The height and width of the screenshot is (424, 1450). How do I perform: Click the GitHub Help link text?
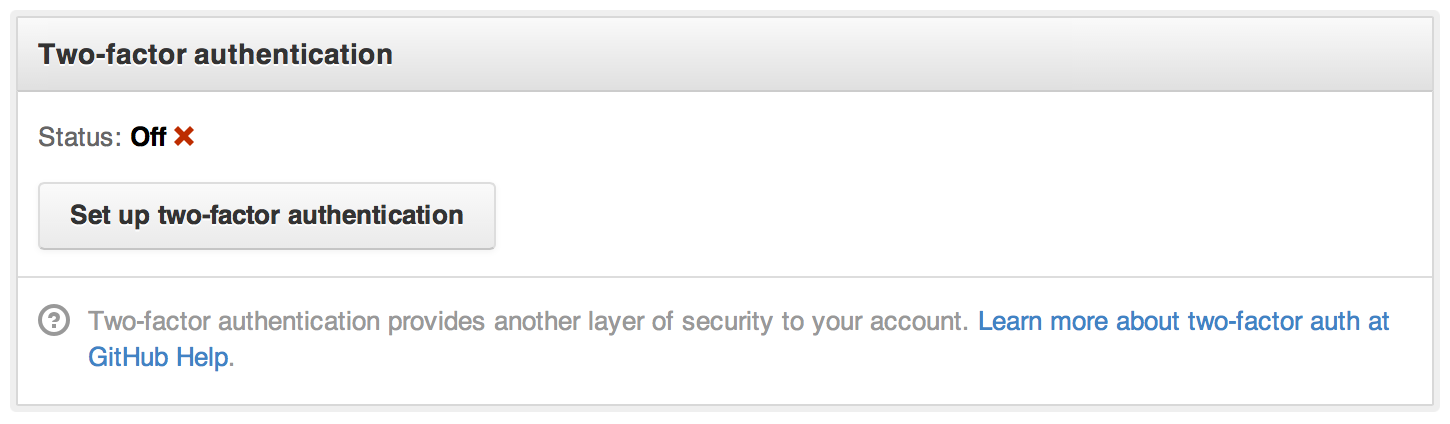click(x=160, y=357)
